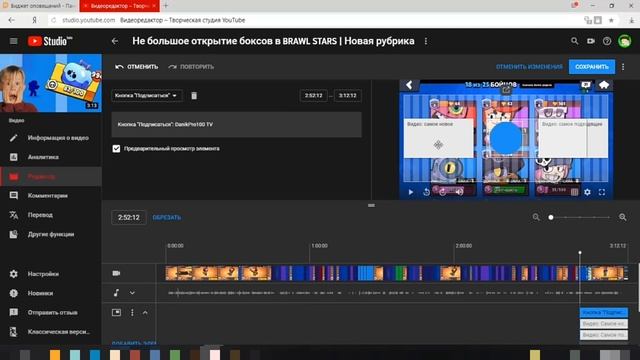This screenshot has width=640, height=360.
Task: Open the Translation section
Action: point(51,215)
